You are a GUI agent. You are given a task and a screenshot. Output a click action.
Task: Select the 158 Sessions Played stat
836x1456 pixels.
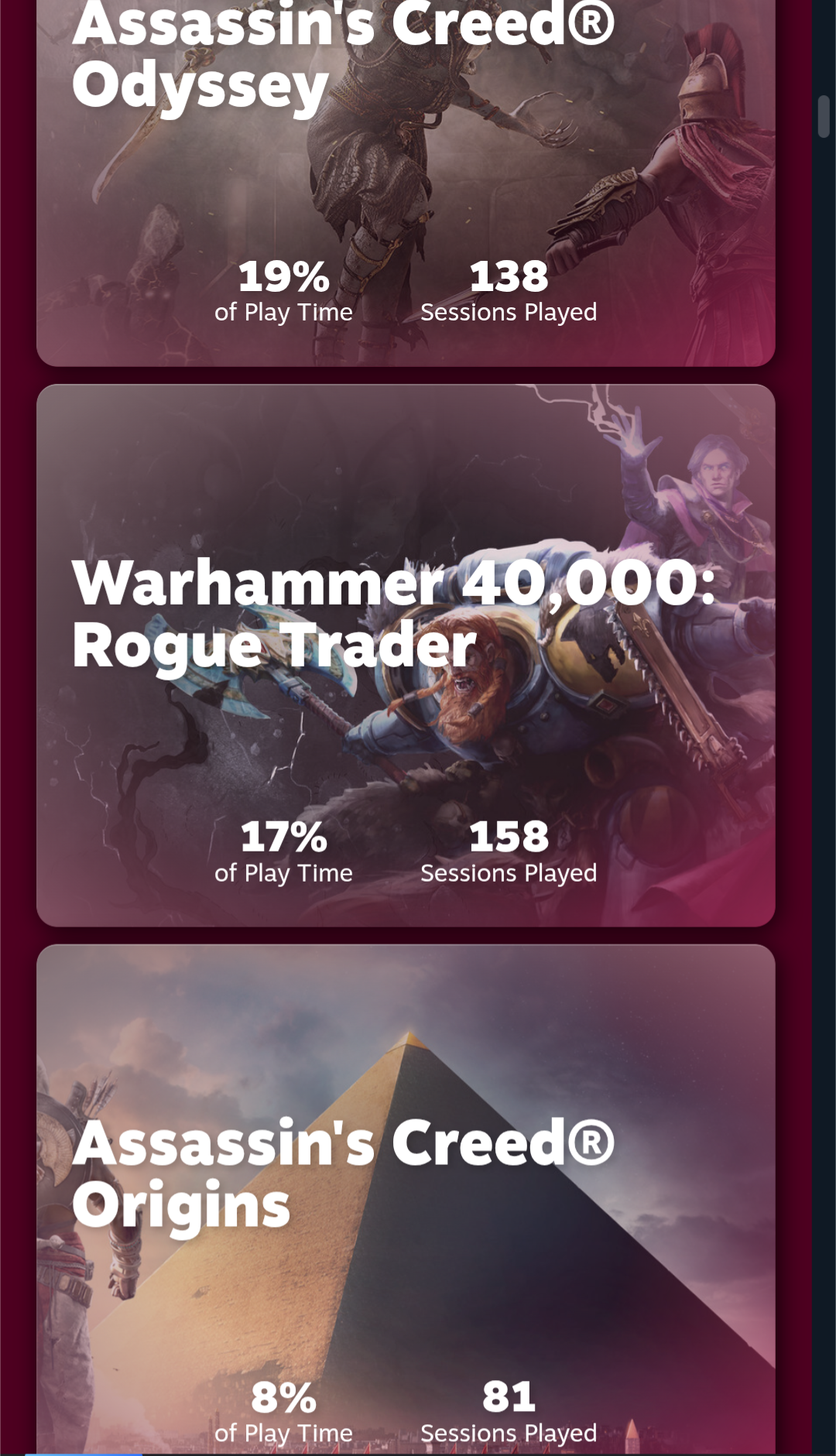509,851
